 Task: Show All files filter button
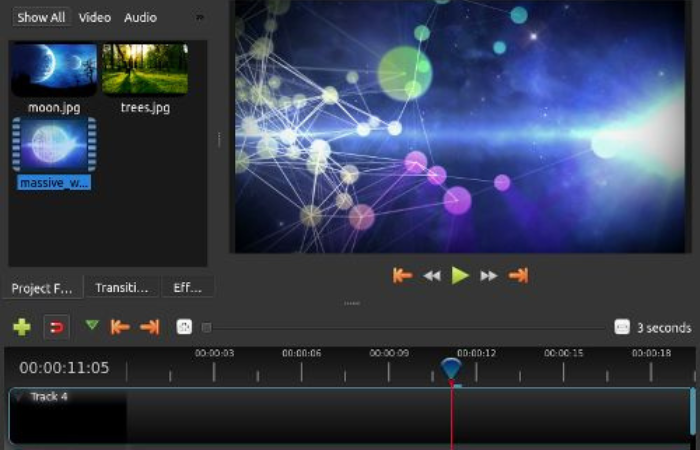pos(41,17)
